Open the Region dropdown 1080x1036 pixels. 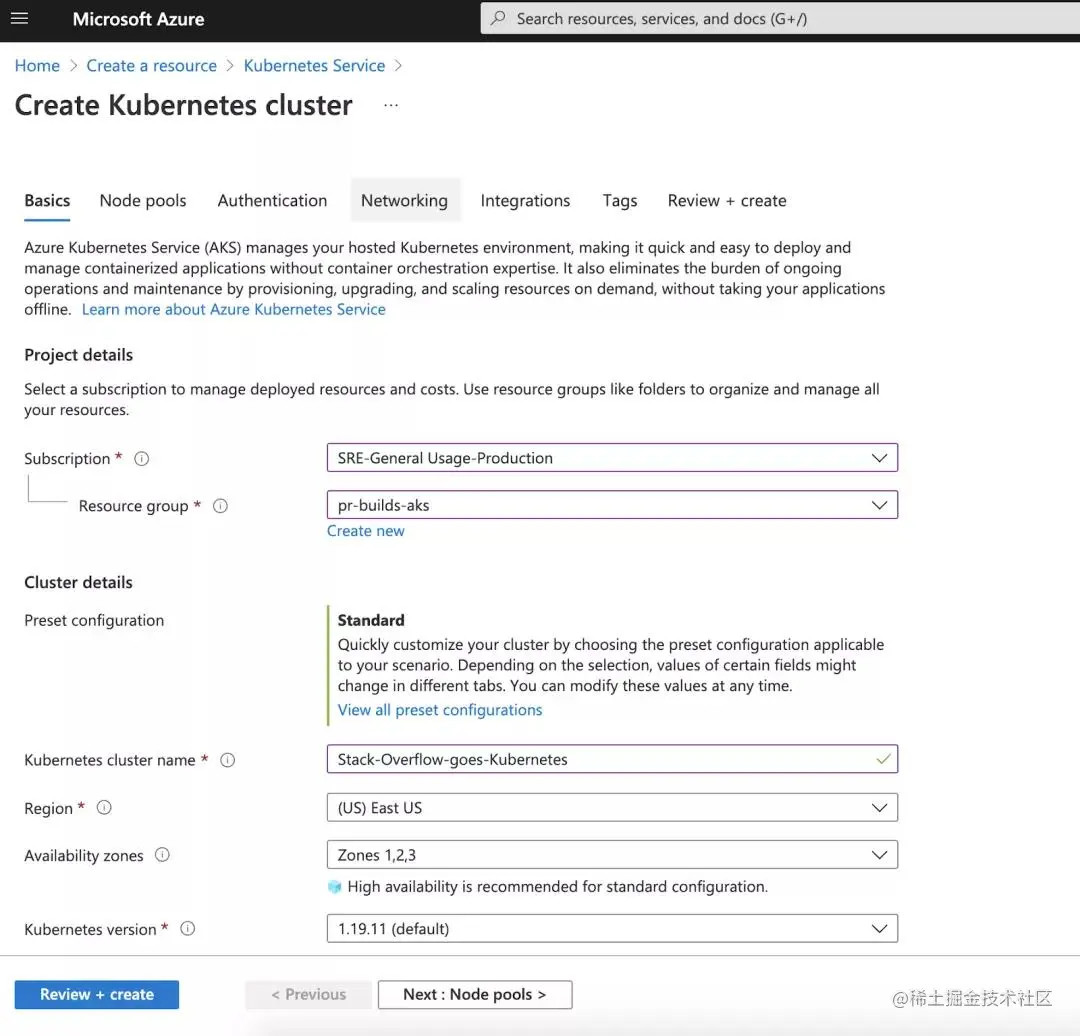[612, 808]
